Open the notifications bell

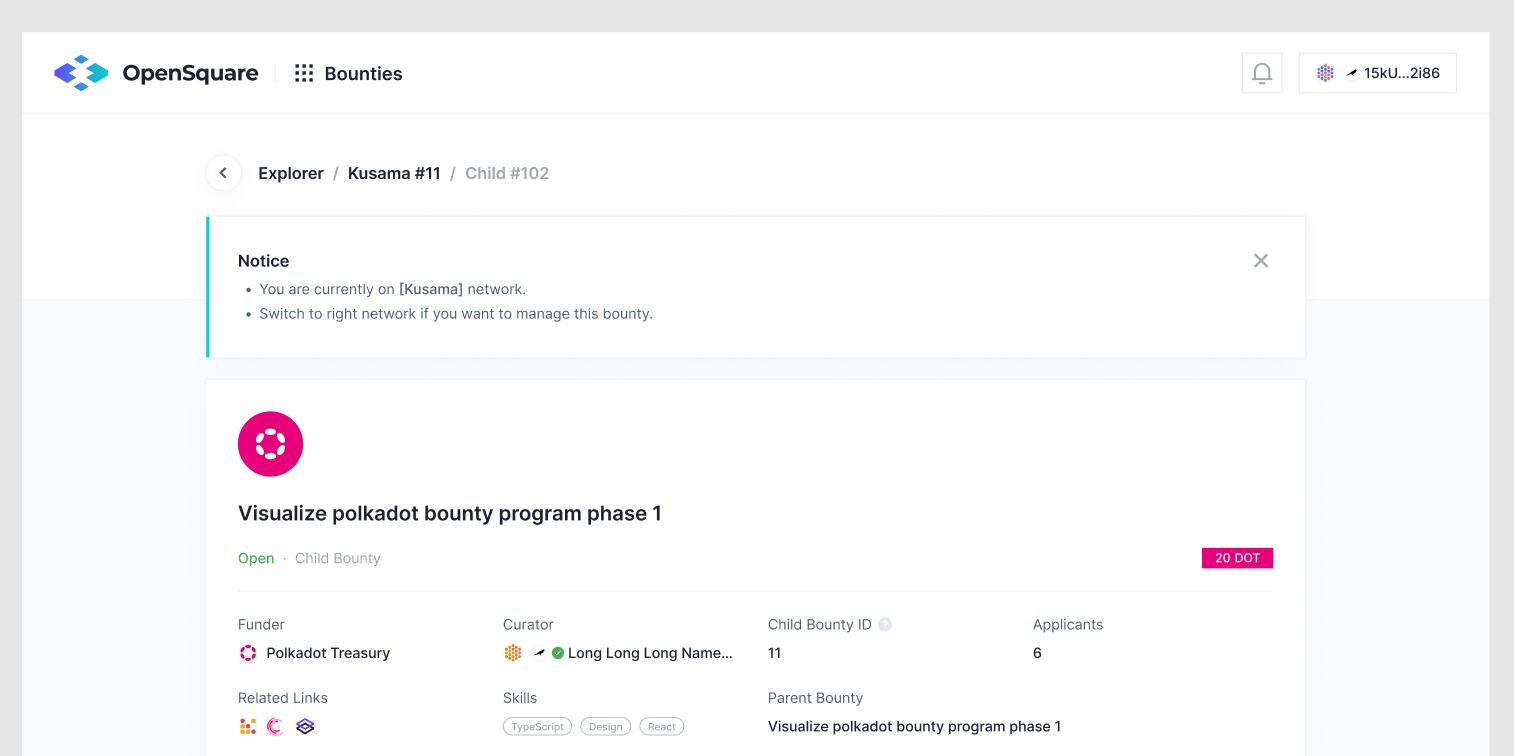tap(1262, 73)
